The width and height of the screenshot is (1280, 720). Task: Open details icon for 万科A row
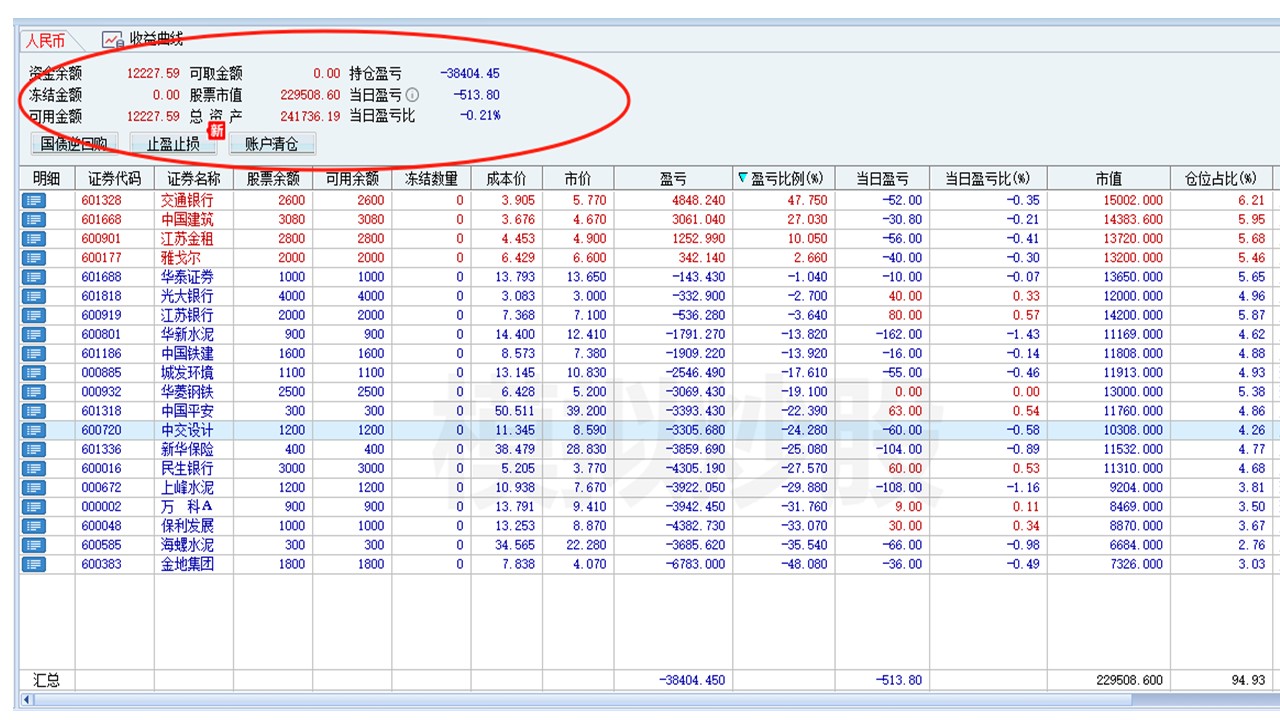coord(34,507)
